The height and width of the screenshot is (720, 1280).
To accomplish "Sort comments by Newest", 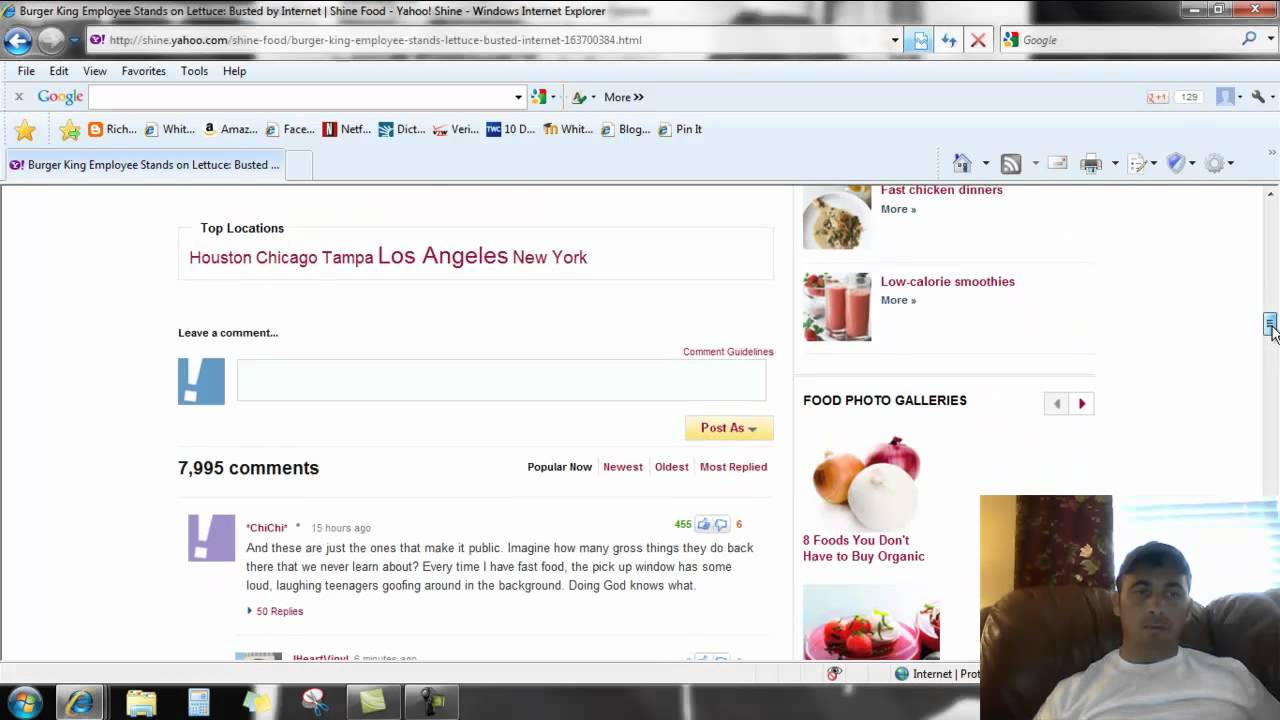I will coord(623,467).
